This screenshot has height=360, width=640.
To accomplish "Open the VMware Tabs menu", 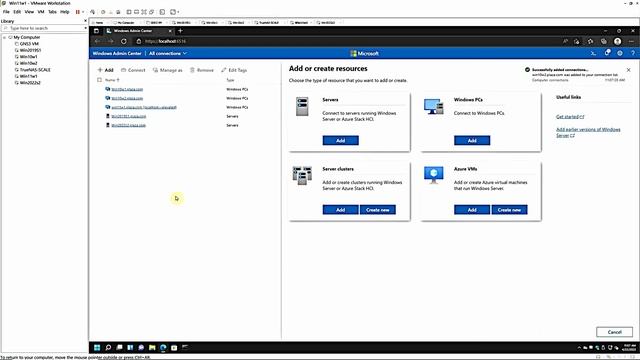I will pos(52,12).
